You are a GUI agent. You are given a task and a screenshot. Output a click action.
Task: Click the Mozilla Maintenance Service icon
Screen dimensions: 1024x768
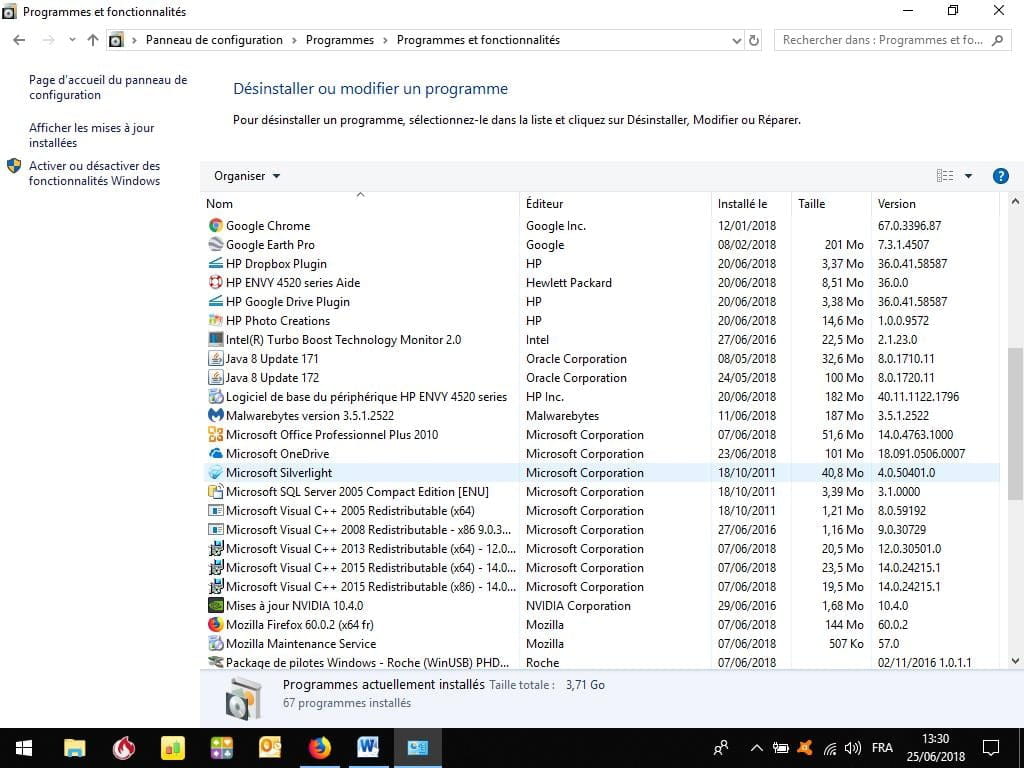[x=216, y=643]
